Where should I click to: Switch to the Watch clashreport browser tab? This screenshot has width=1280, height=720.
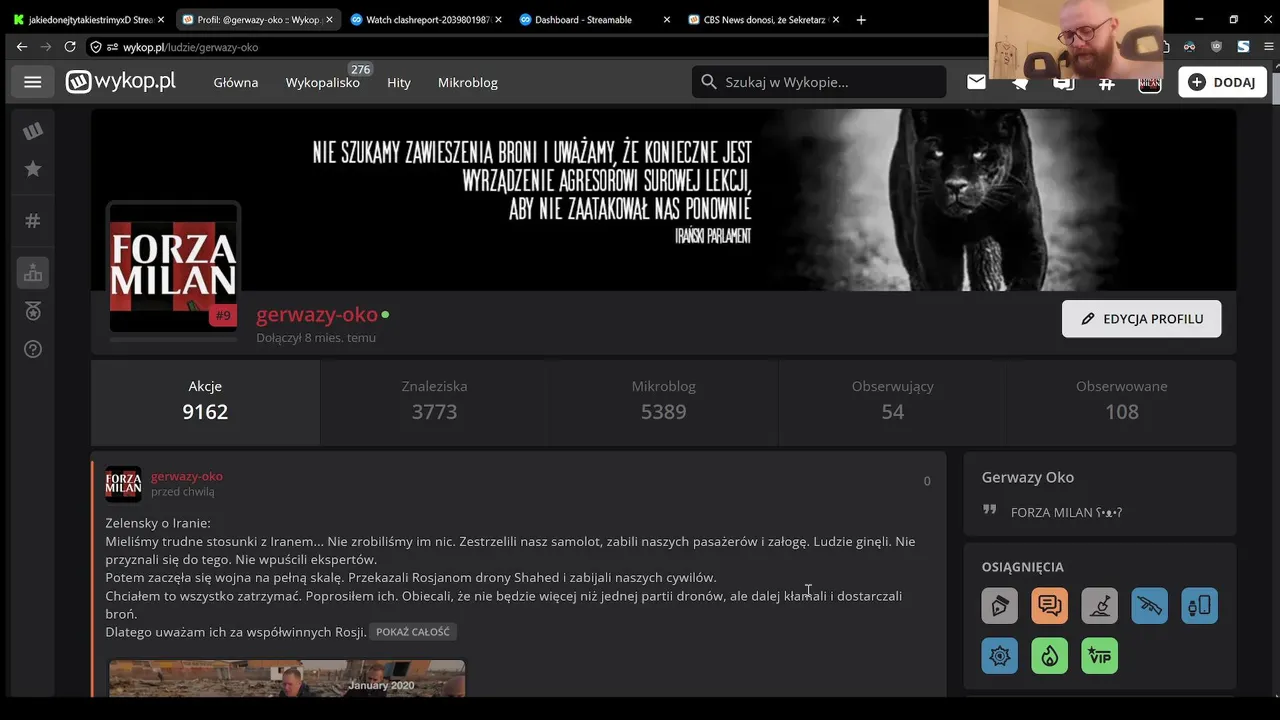click(x=428, y=19)
